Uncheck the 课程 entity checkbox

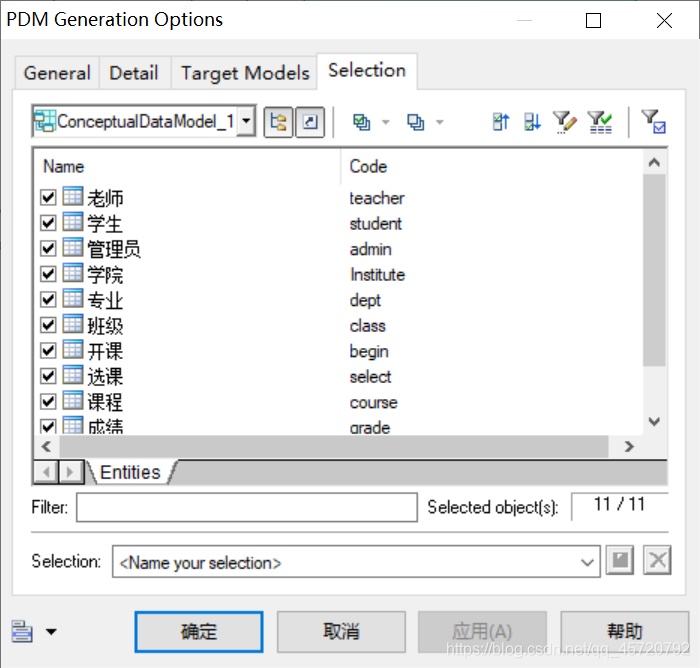48,401
